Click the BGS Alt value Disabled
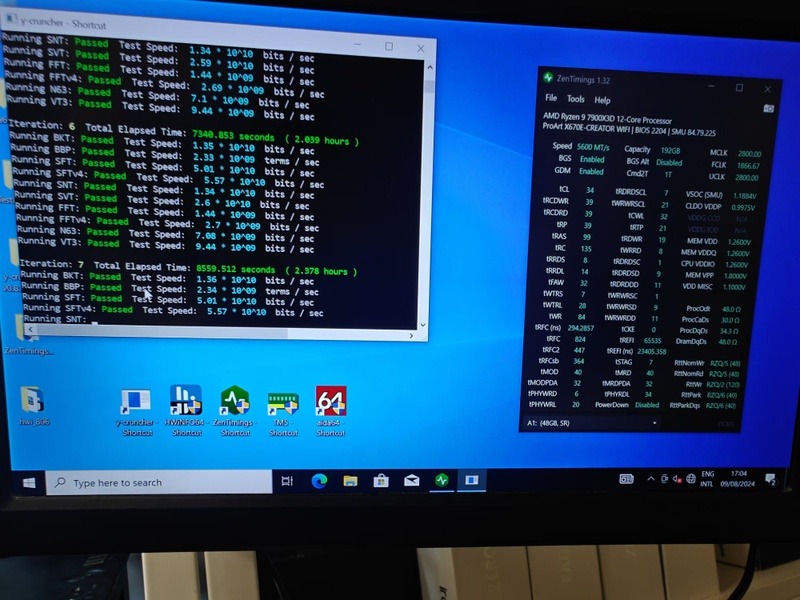Viewport: 800px width, 600px height. pyautogui.click(x=669, y=163)
